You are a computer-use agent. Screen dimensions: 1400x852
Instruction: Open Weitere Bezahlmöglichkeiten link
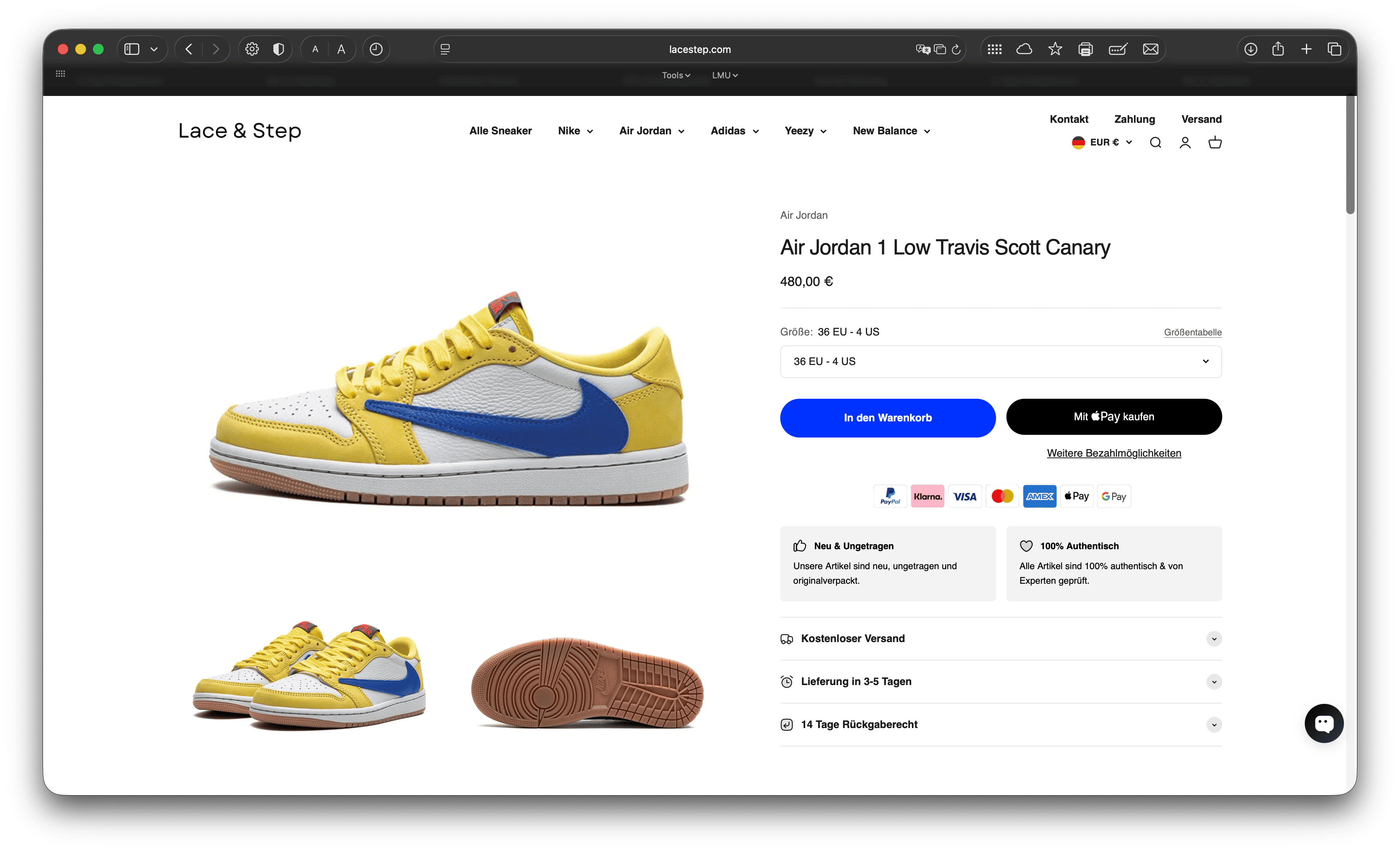[x=1114, y=453]
